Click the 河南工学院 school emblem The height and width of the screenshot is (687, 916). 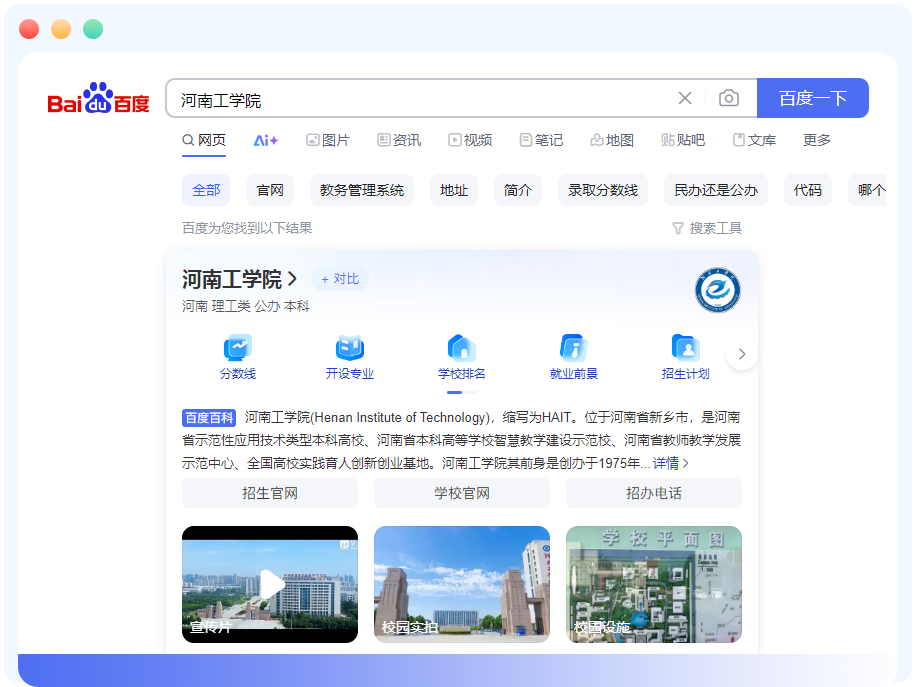pyautogui.click(x=717, y=290)
